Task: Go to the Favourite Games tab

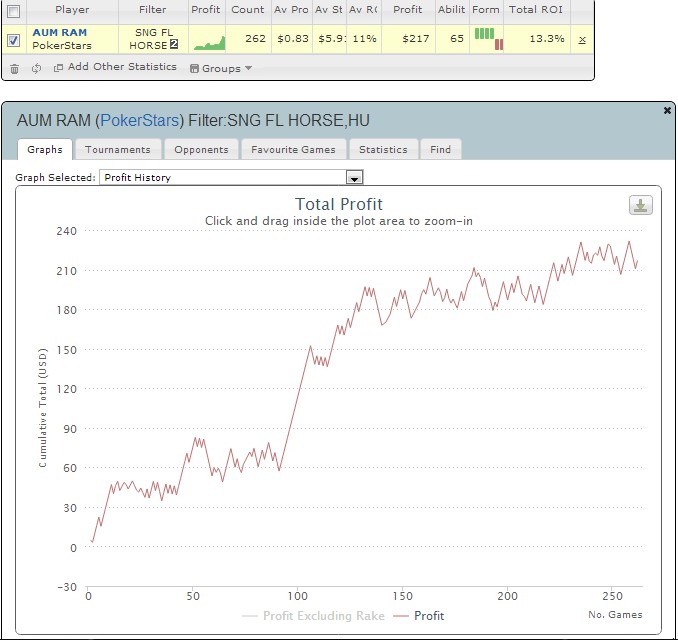Action: click(x=293, y=149)
